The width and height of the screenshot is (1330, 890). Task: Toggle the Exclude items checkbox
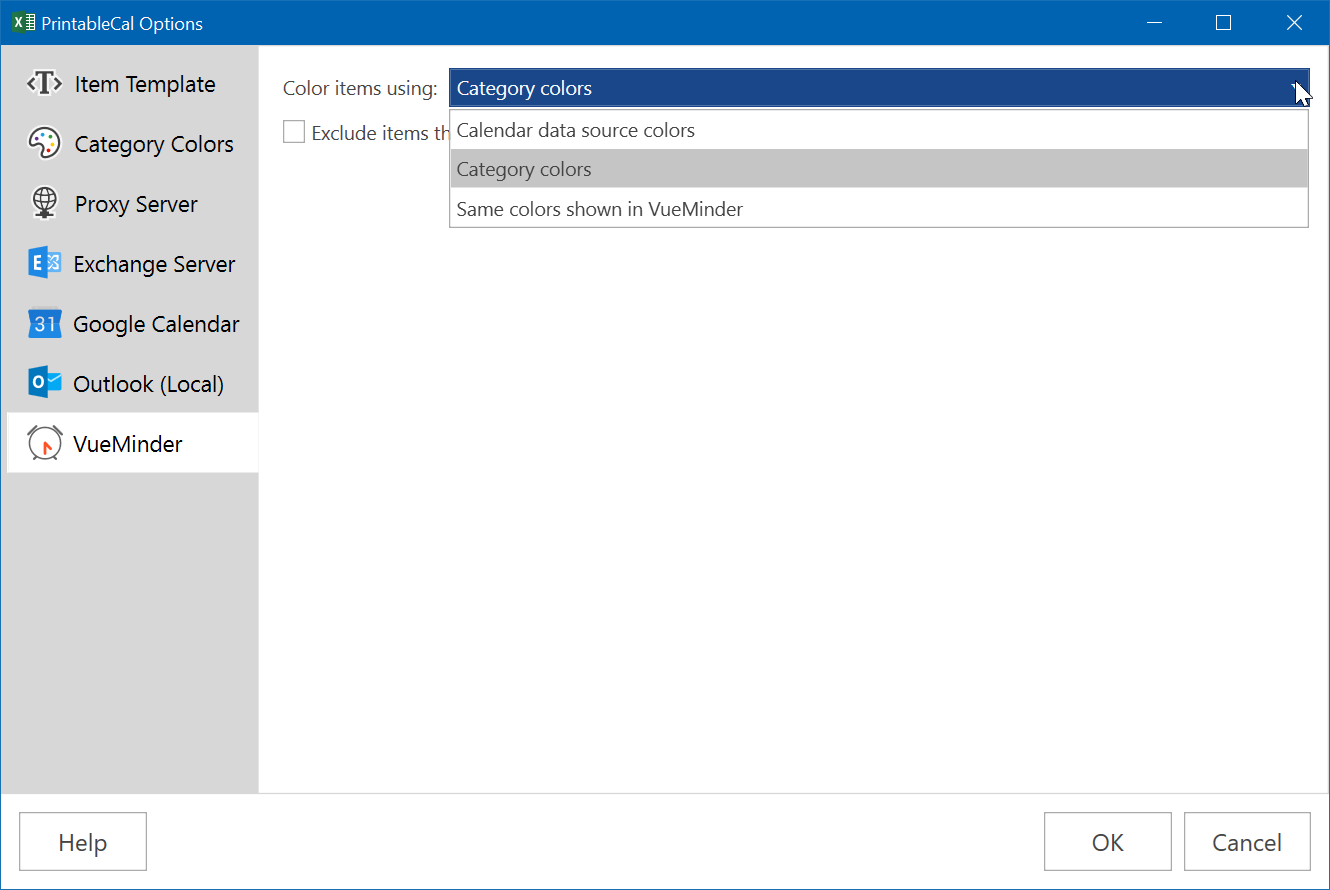[x=294, y=132]
